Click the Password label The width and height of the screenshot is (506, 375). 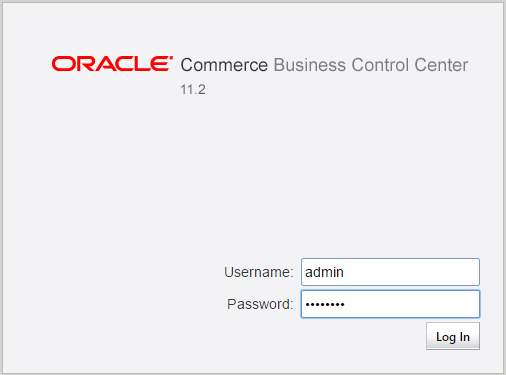coord(260,304)
